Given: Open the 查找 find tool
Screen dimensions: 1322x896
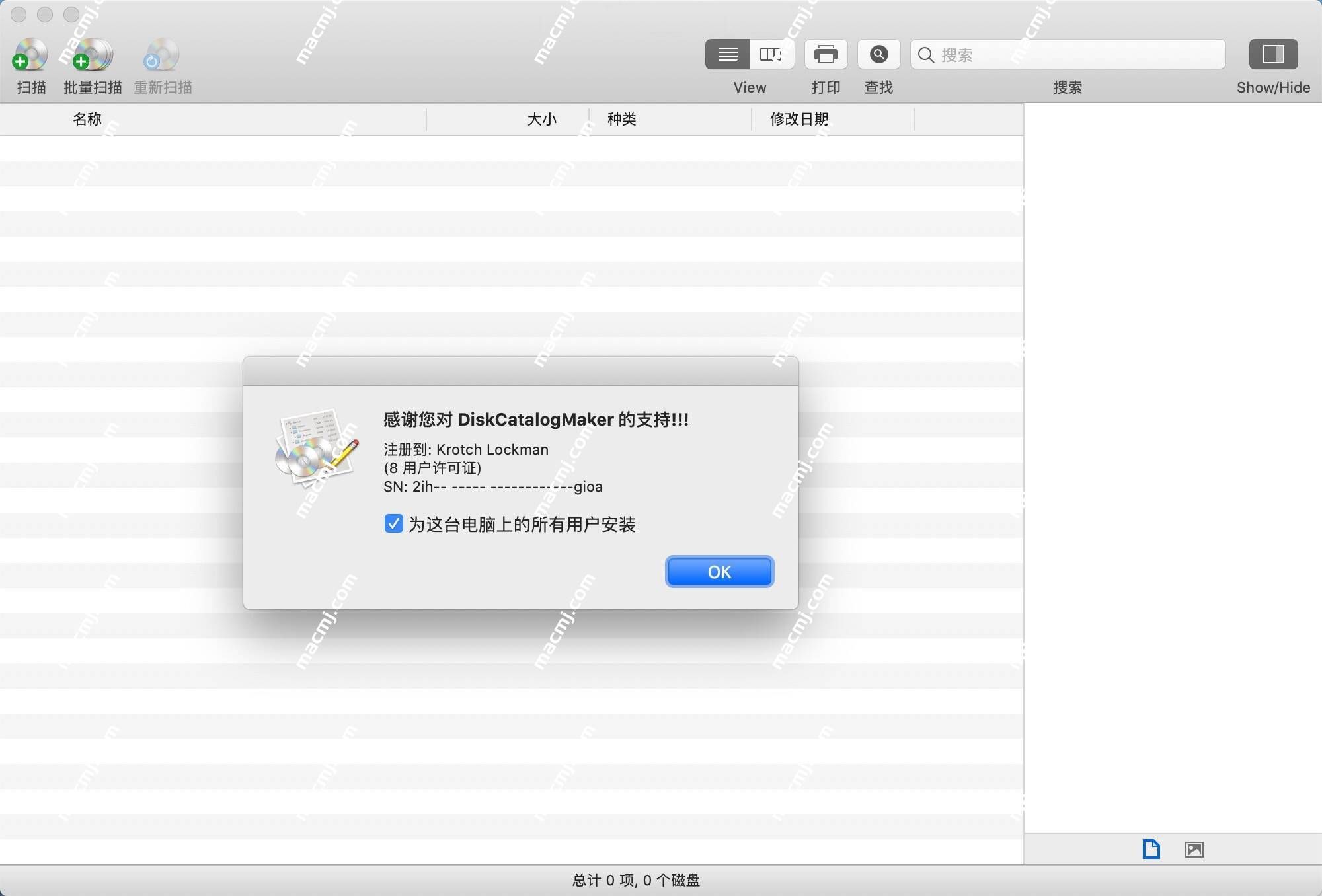Looking at the screenshot, I should (x=879, y=54).
